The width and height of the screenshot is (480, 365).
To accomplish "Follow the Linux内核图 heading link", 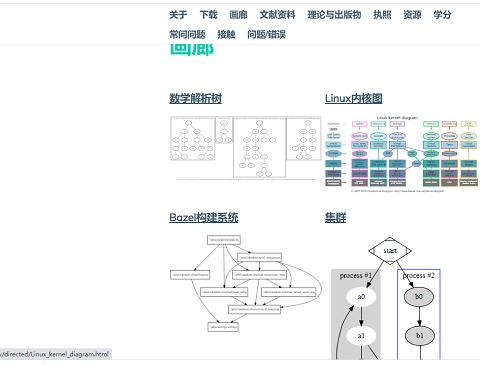I will pyautogui.click(x=354, y=98).
